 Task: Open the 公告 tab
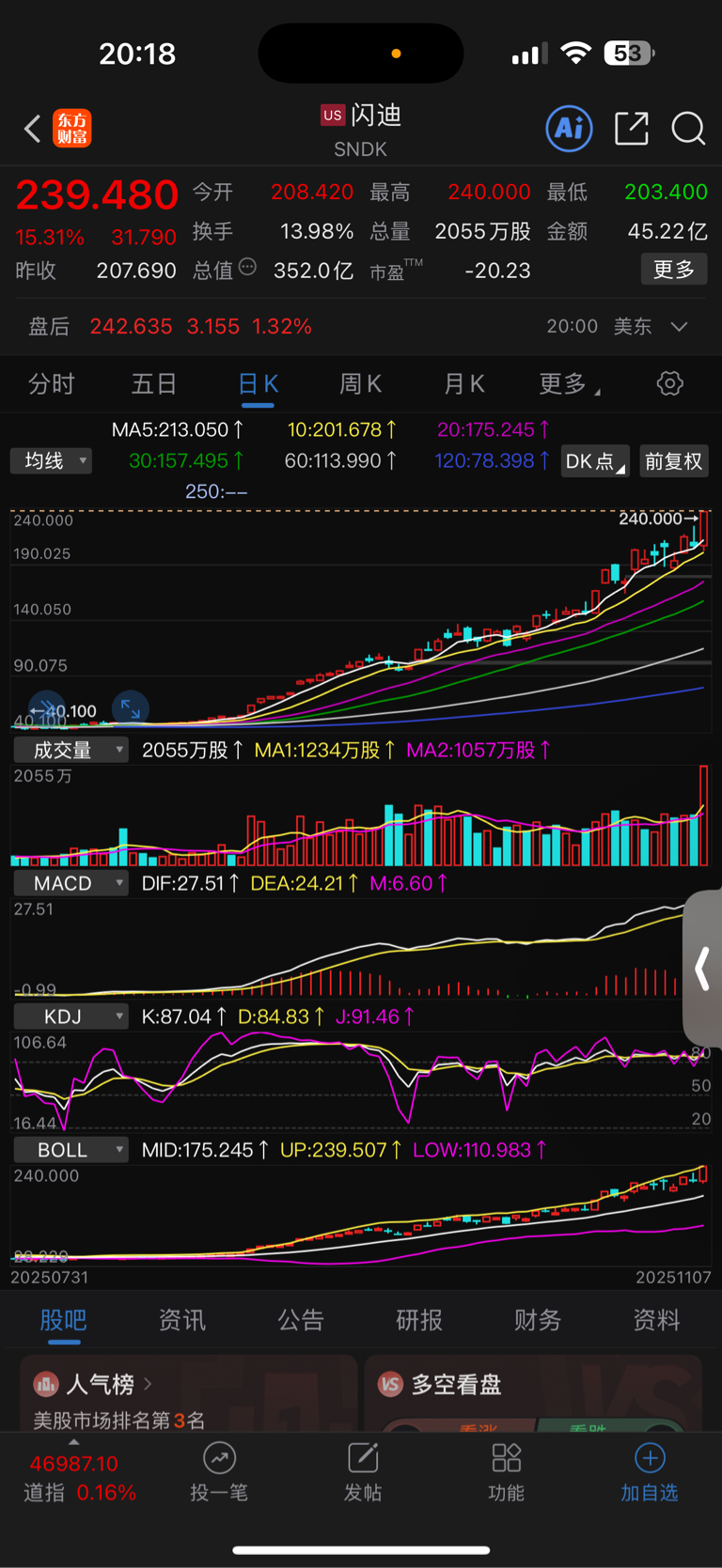(301, 1320)
